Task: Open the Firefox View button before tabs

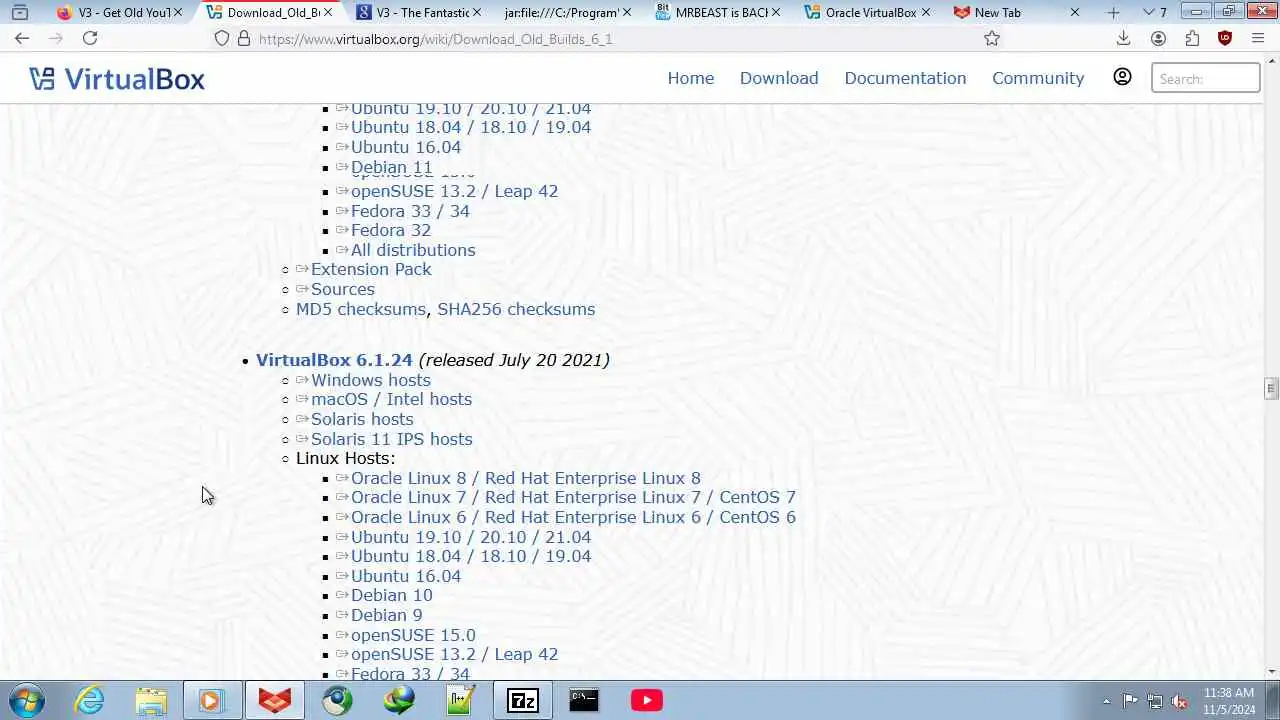Action: click(x=19, y=13)
